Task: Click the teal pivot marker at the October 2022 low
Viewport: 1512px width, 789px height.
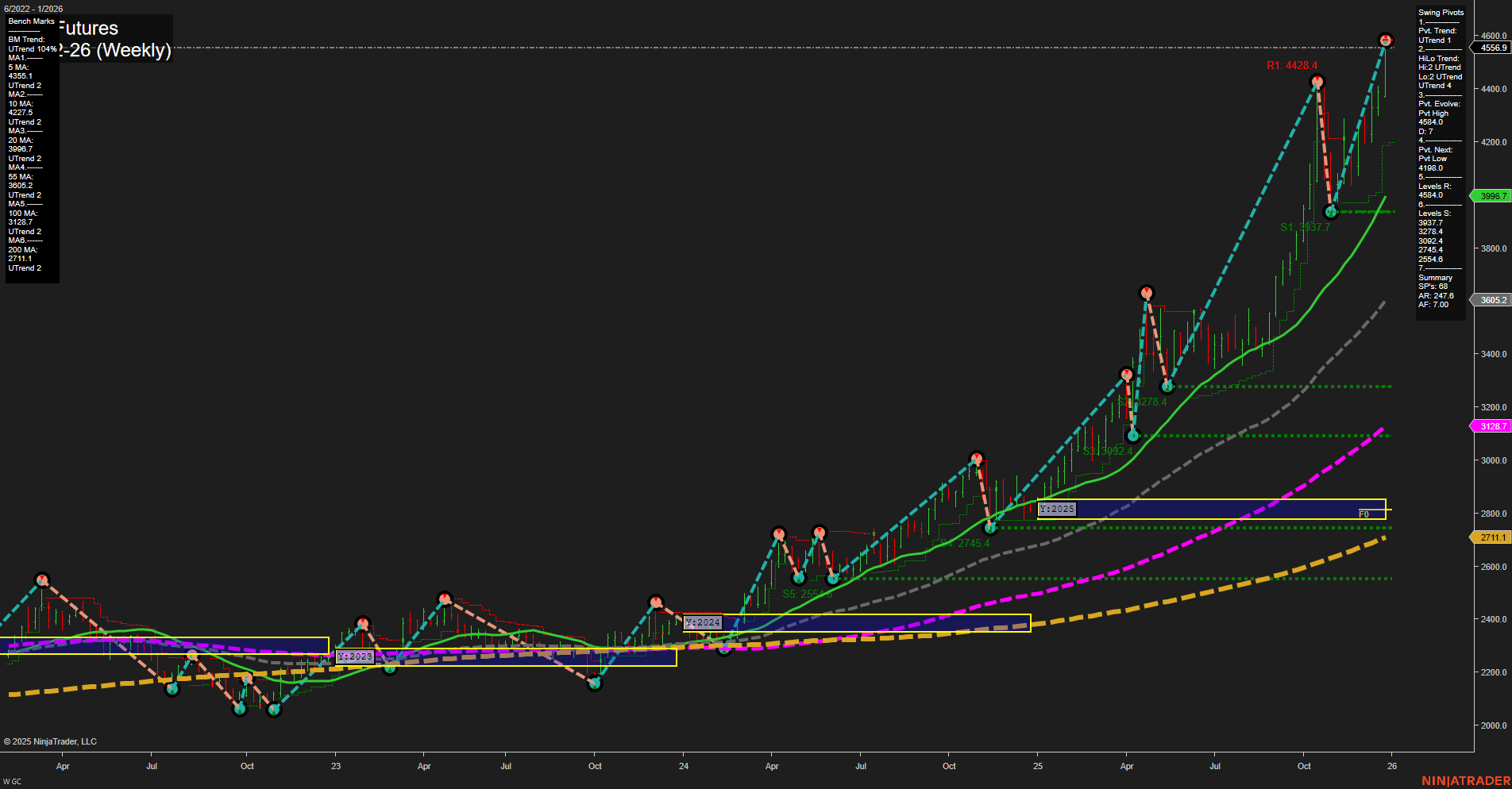Action: pyautogui.click(x=239, y=707)
